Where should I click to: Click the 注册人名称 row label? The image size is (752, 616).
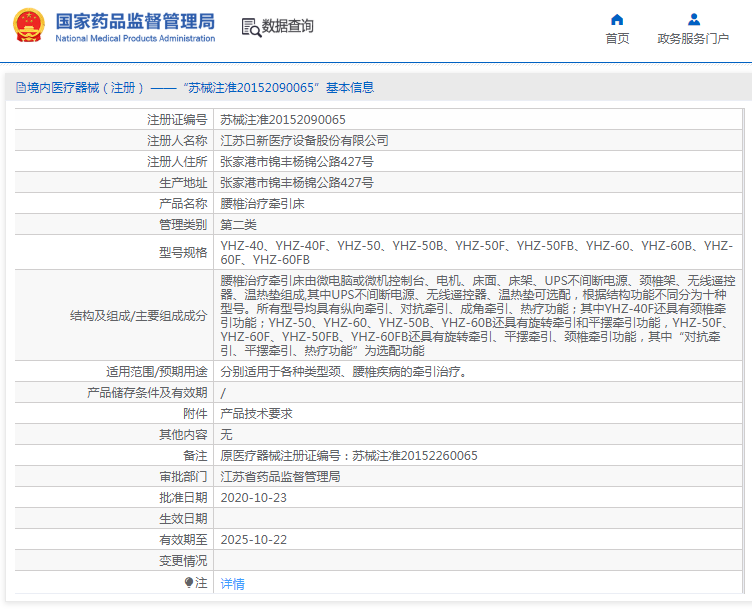coord(177,141)
